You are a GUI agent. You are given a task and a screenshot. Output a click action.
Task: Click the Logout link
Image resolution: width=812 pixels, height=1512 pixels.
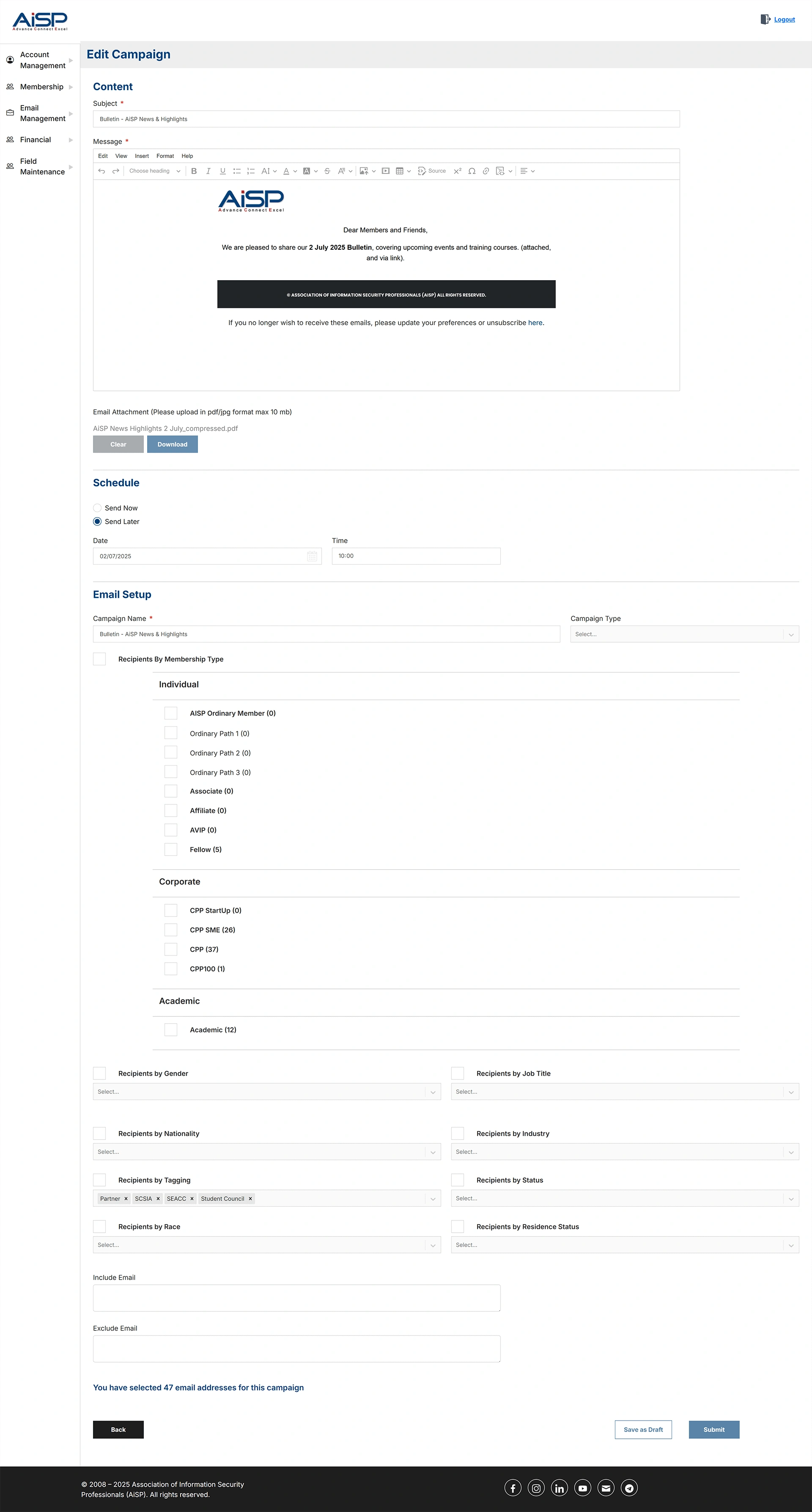(784, 20)
